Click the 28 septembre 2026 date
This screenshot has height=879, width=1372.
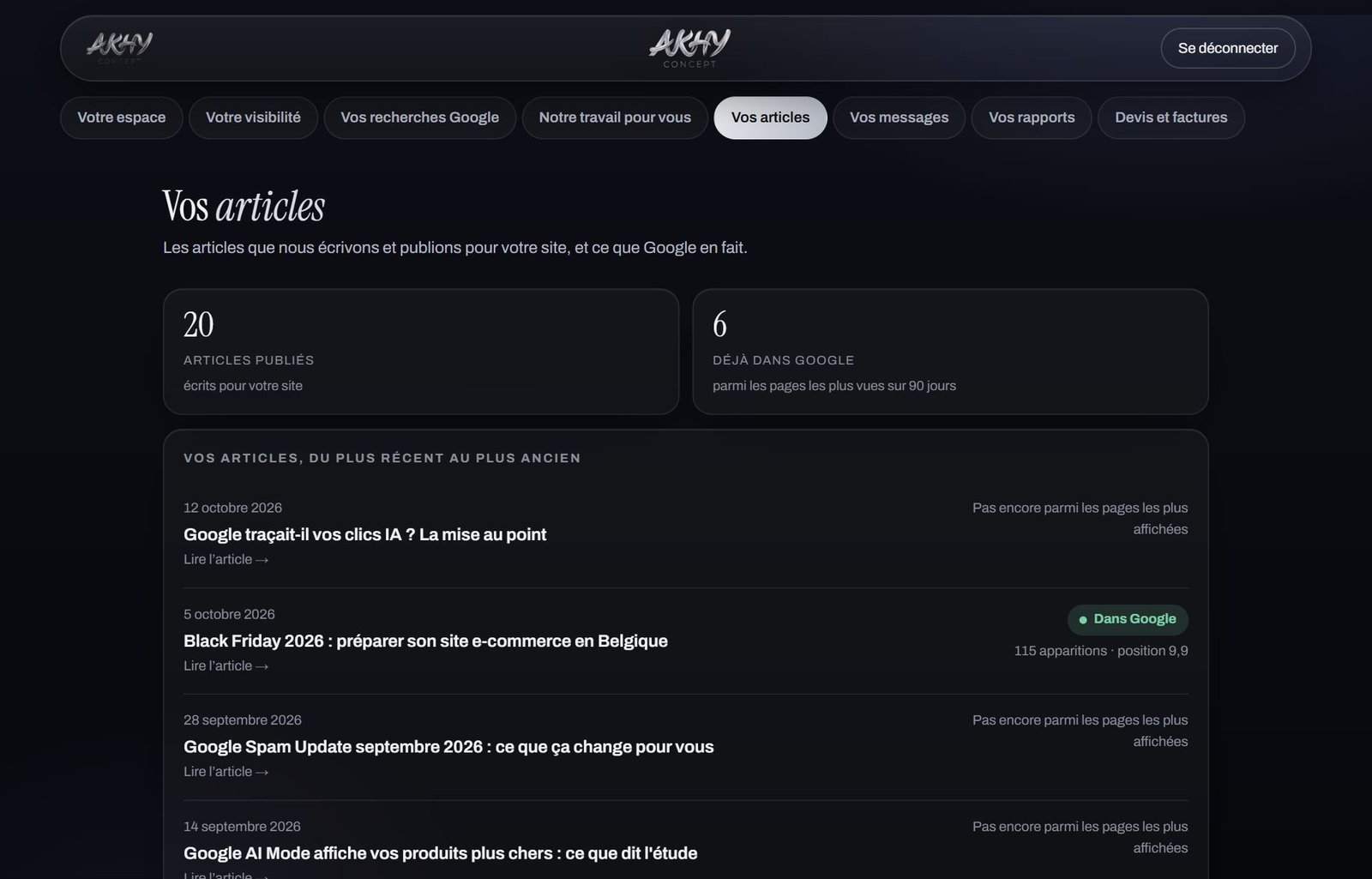243,720
